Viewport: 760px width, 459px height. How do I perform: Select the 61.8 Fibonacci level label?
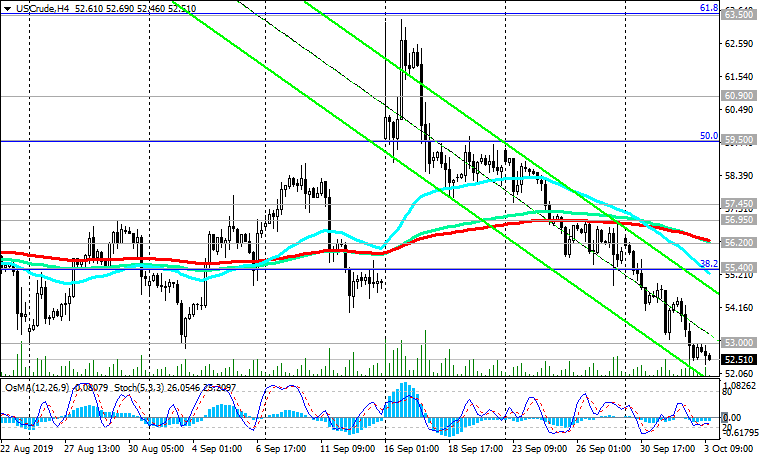tap(709, 8)
